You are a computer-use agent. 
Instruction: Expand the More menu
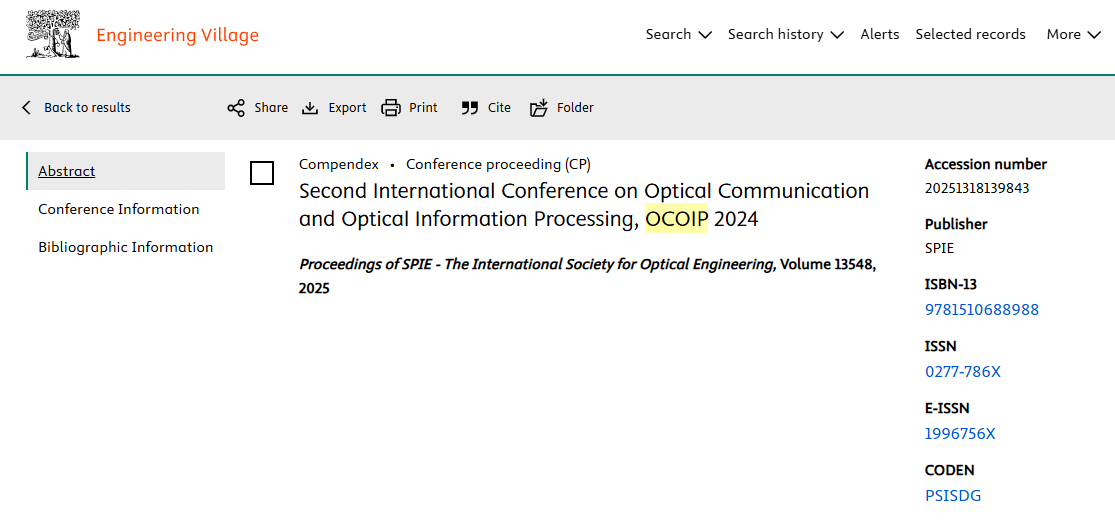[1073, 35]
